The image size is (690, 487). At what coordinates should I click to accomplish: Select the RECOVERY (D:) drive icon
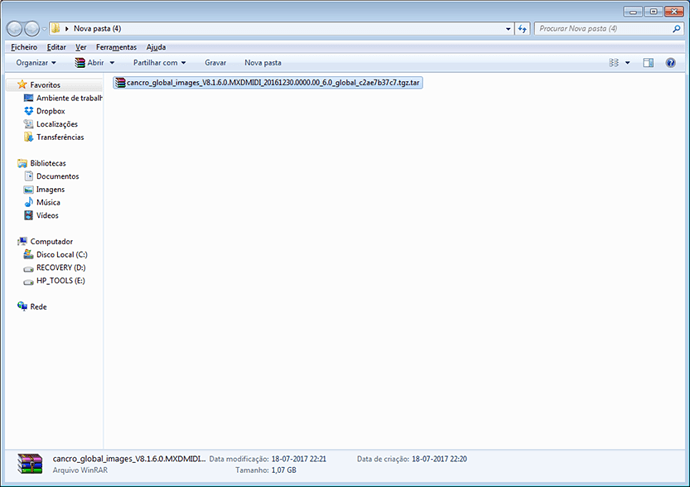[28, 268]
